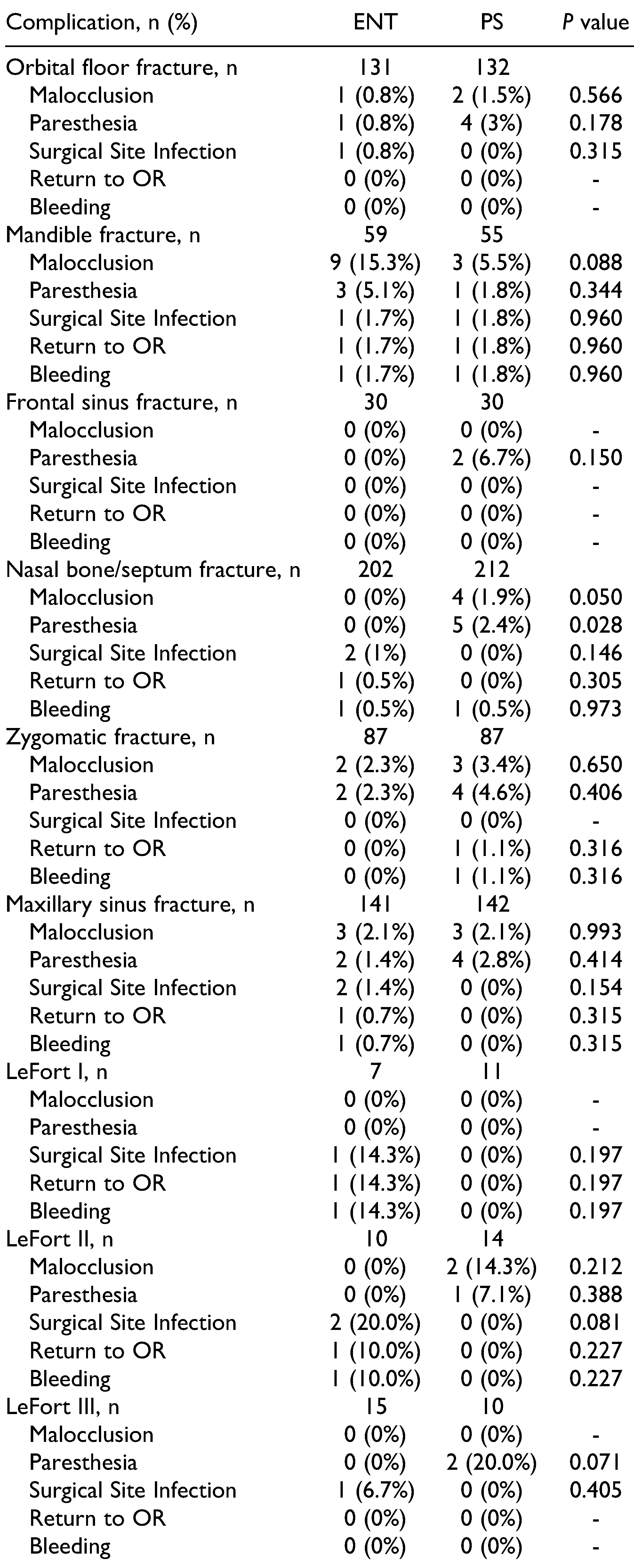Click the Maxillary sinus fracture row label
634x1568 pixels.
click(130, 905)
